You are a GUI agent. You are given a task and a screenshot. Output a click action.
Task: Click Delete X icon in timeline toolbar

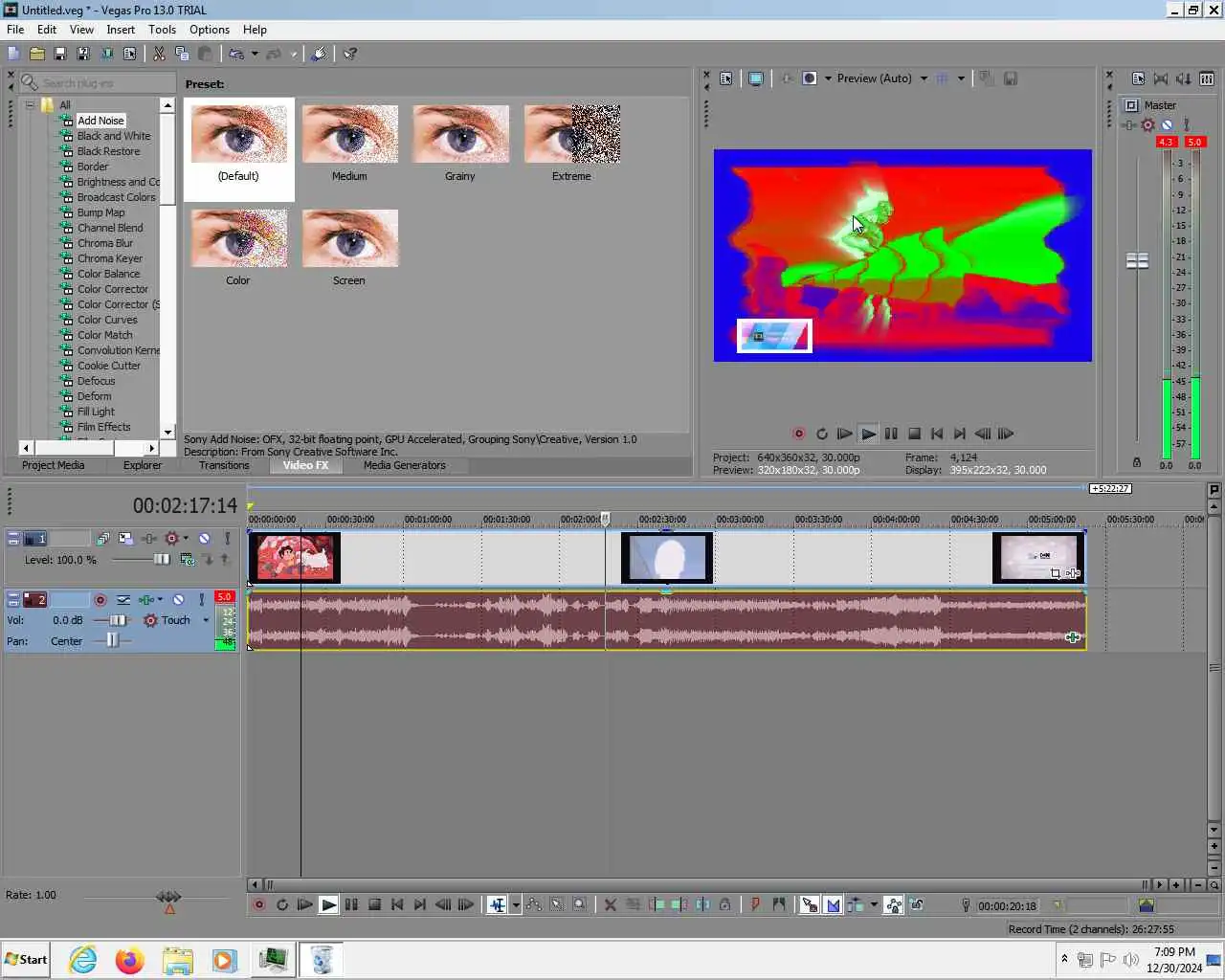[x=610, y=904]
